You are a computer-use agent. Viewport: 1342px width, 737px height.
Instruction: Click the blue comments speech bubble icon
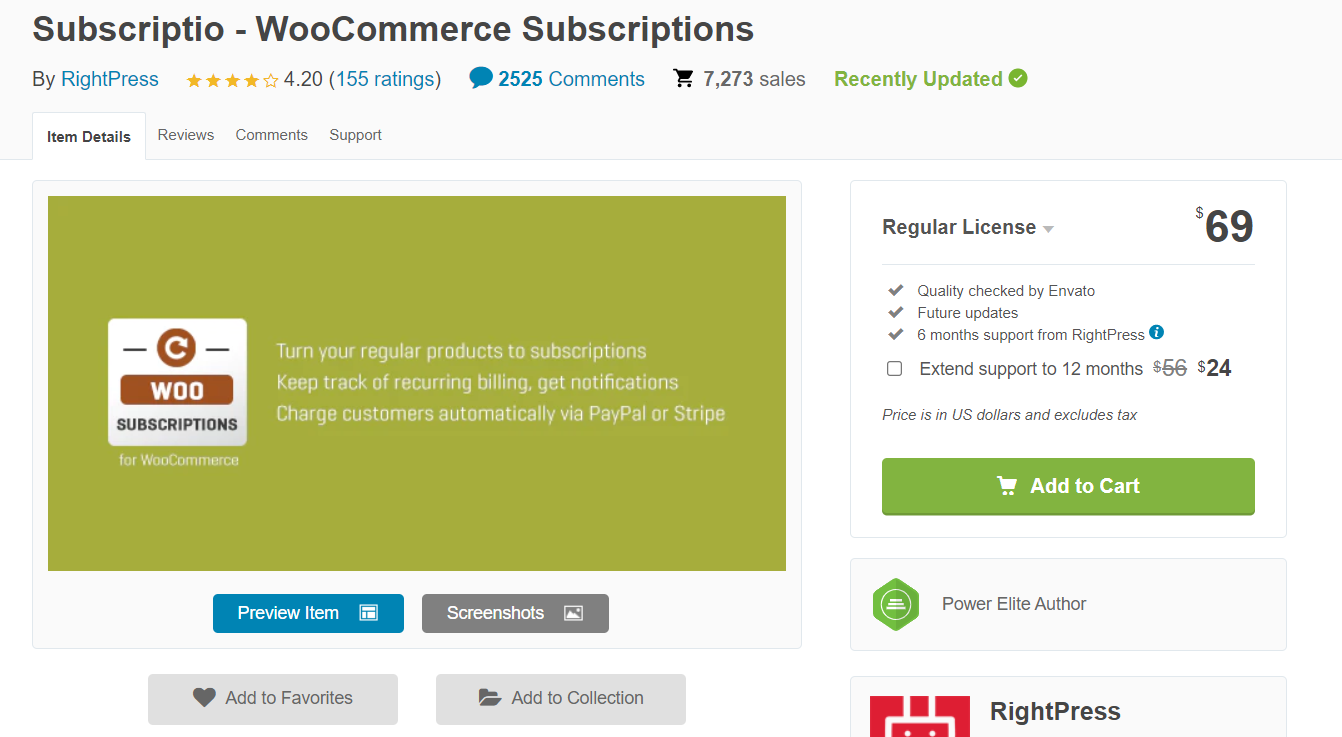tap(481, 78)
